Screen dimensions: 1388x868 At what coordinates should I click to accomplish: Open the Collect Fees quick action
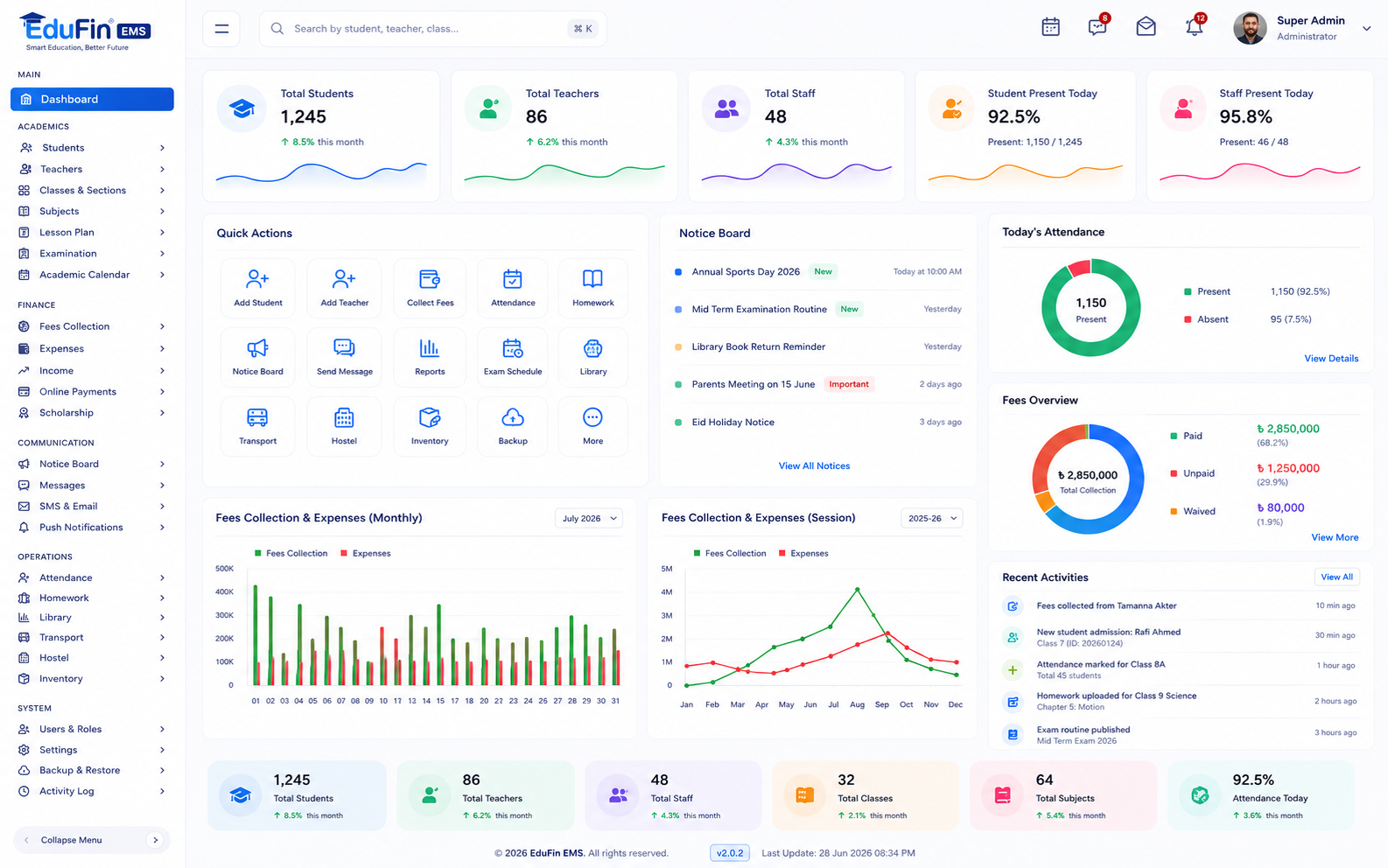coord(430,288)
